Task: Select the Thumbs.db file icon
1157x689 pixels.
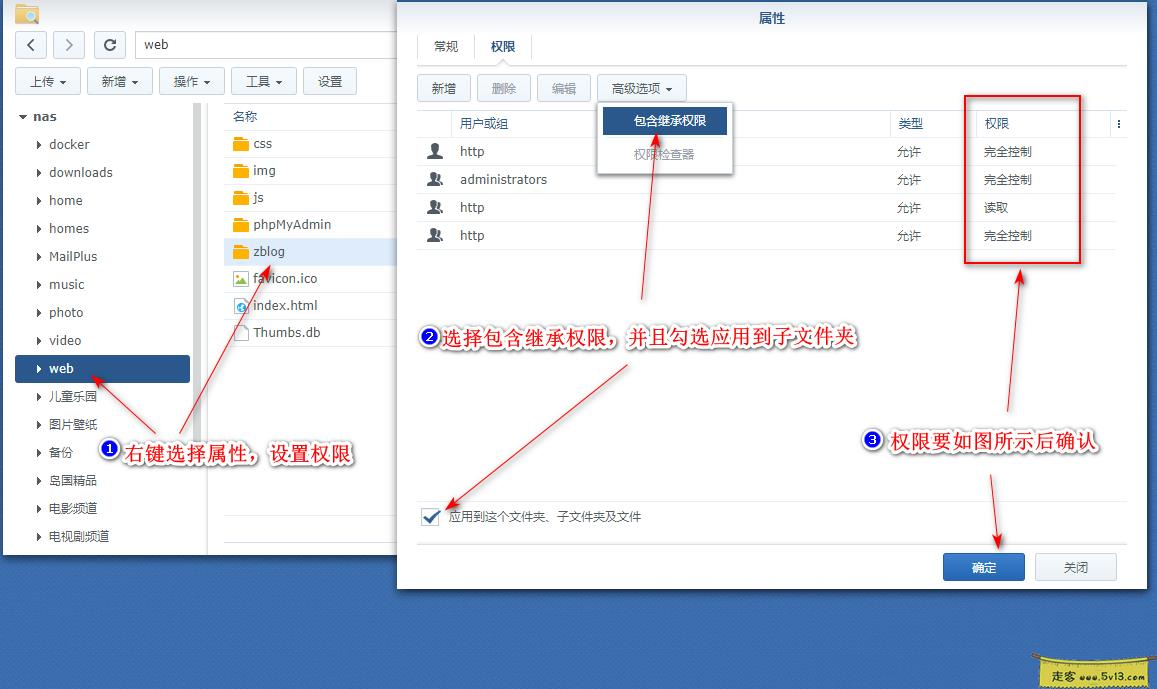Action: coord(243,334)
